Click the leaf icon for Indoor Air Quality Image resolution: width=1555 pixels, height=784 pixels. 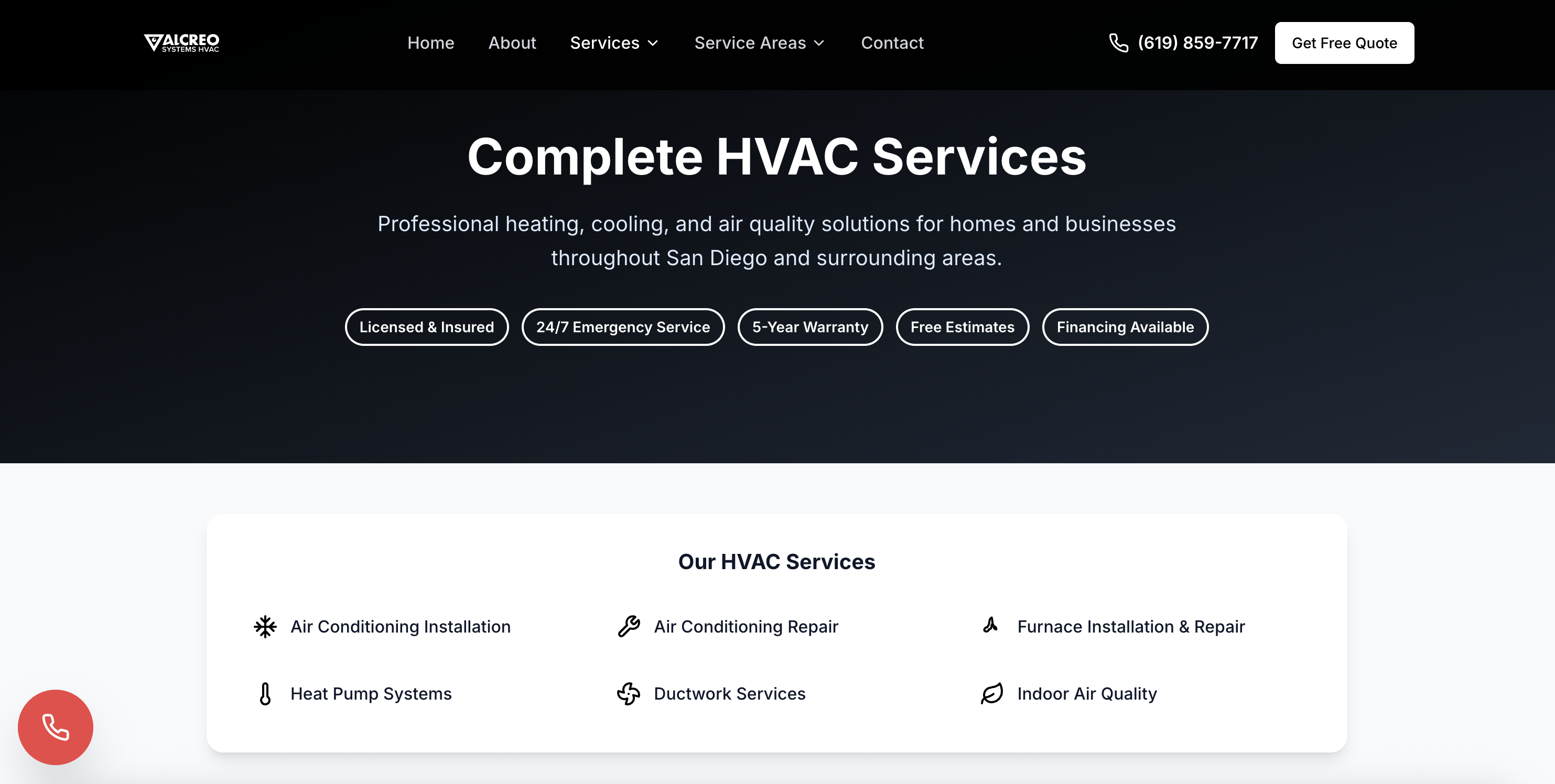pos(992,693)
